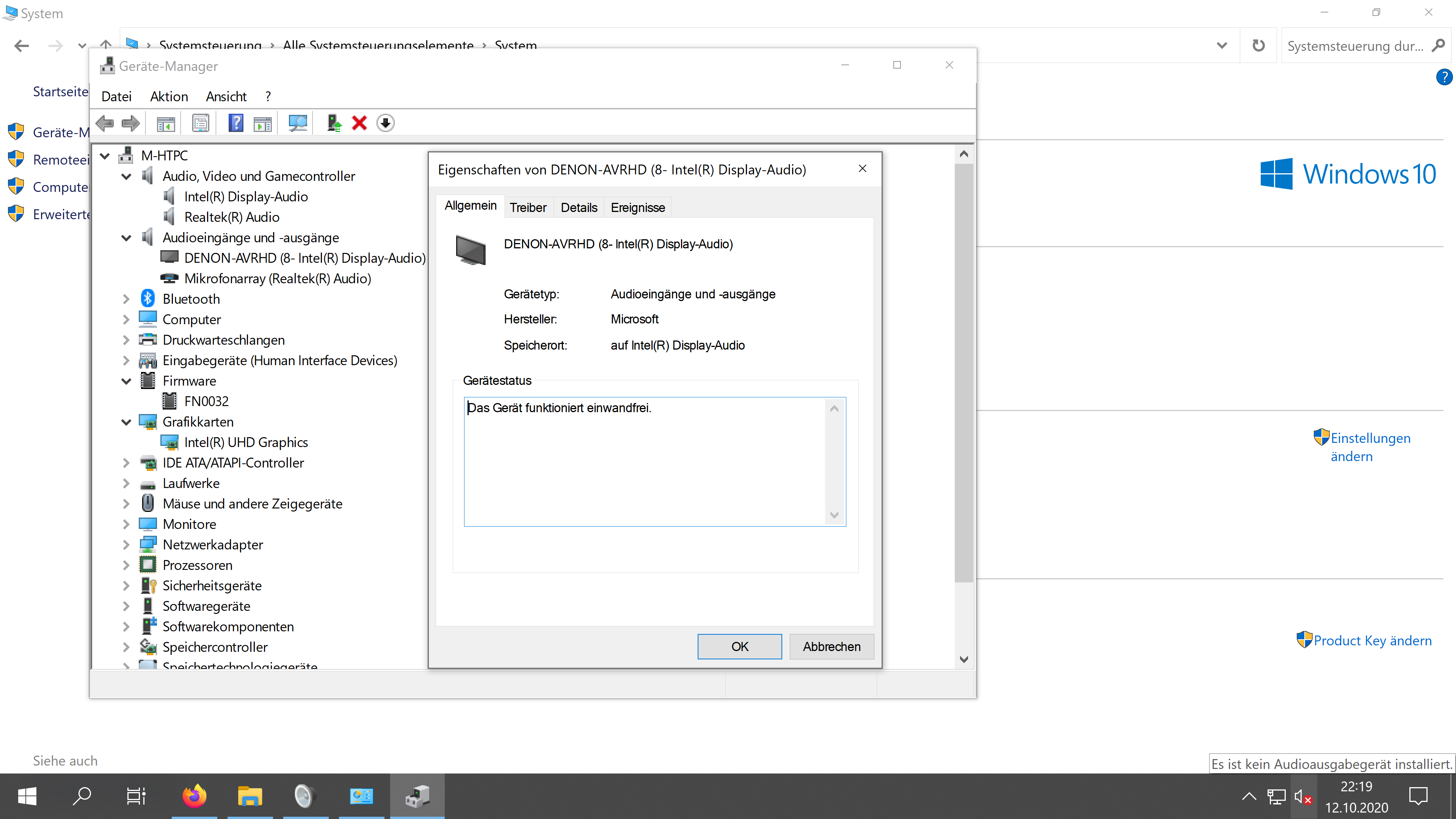Expand the Bluetooth category
Image resolution: width=1456 pixels, height=819 pixels.
coord(126,299)
